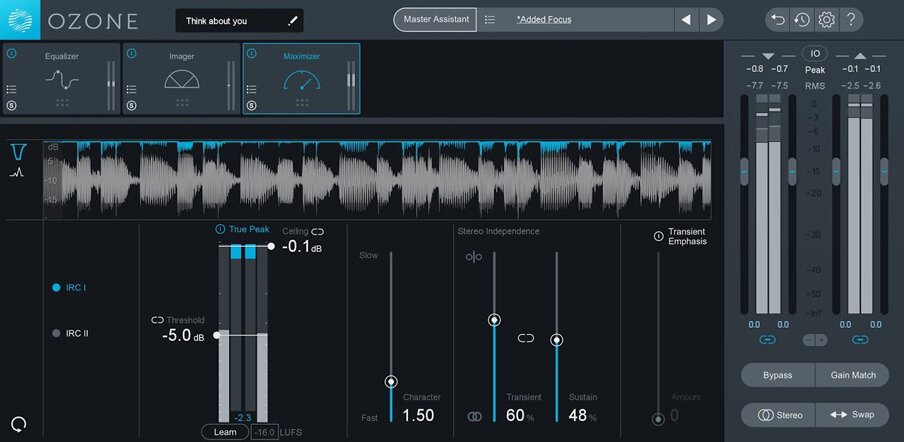This screenshot has width=904, height=442.
Task: Click the LUFS target input field
Action: pos(265,432)
